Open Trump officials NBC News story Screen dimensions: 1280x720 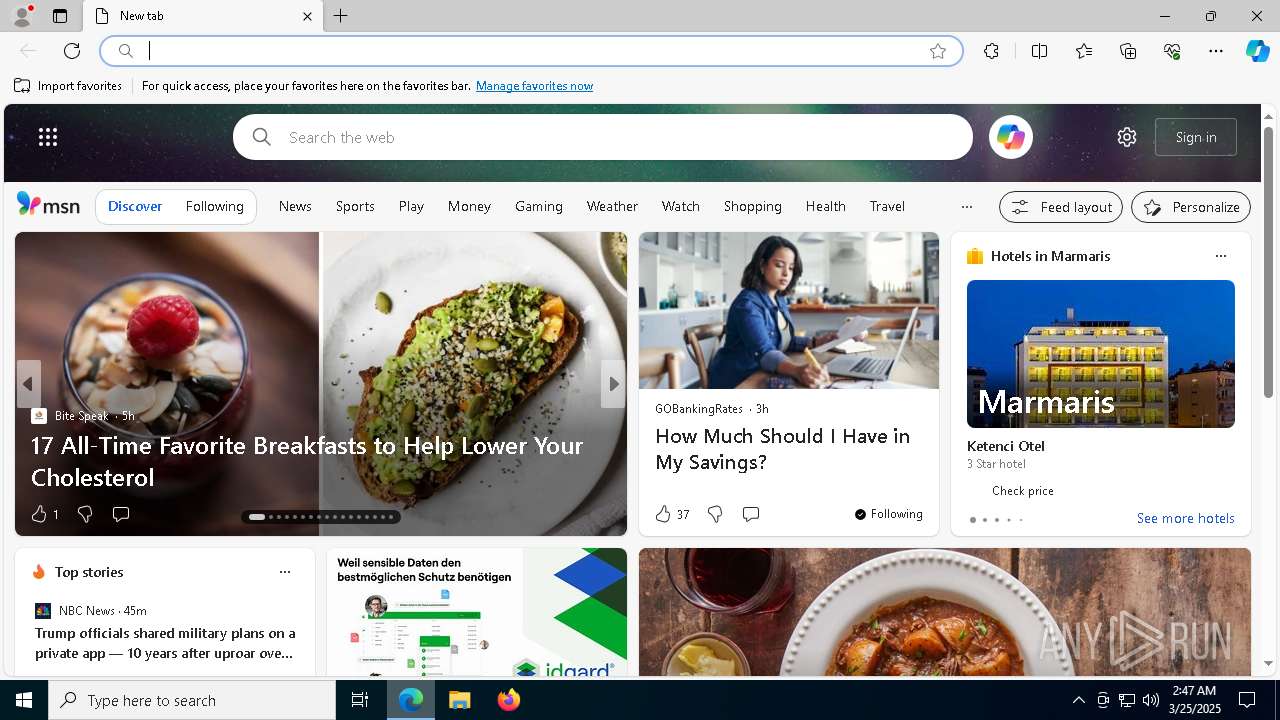[x=165, y=643]
